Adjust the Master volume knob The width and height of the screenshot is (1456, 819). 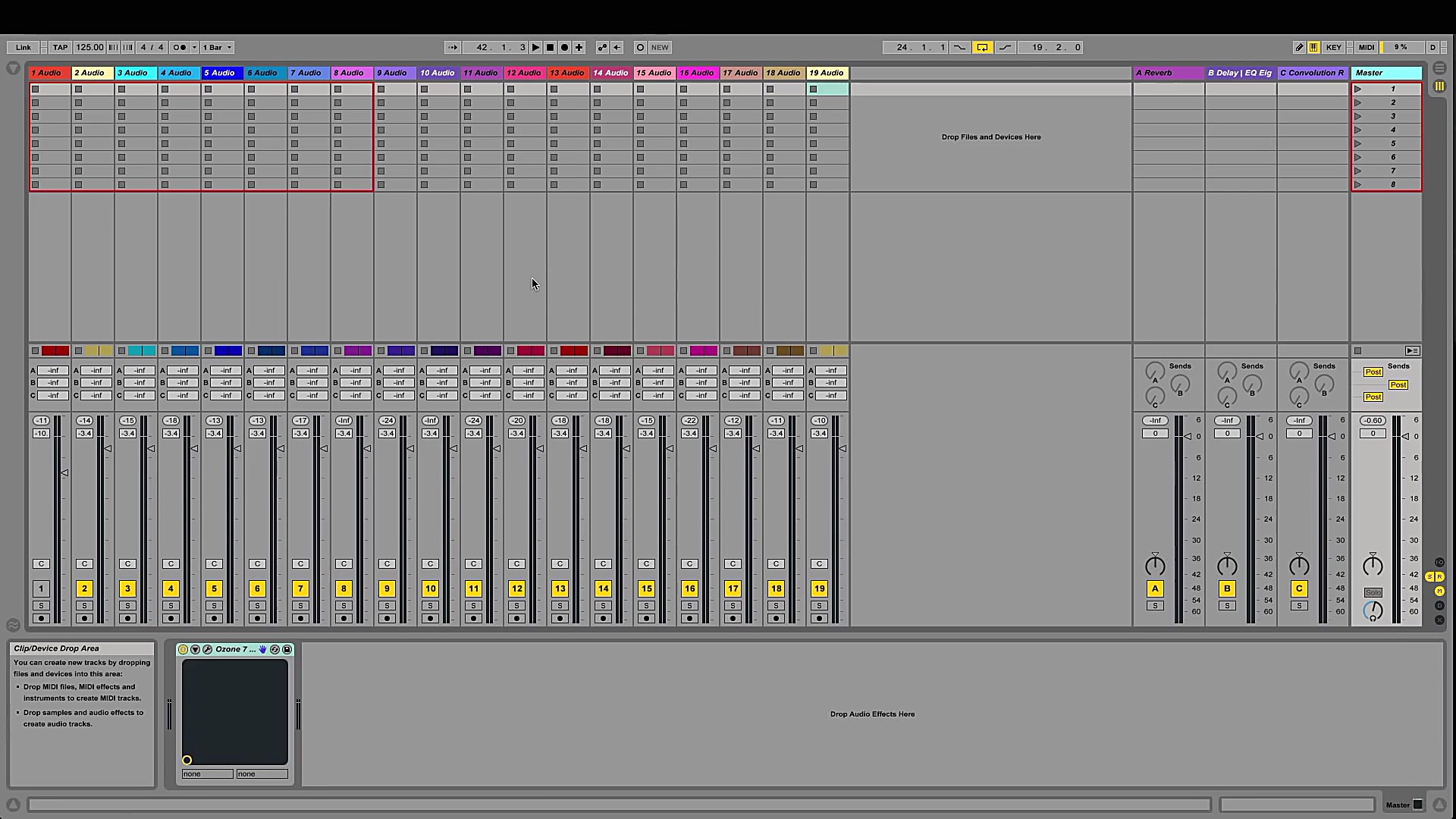tap(1372, 564)
